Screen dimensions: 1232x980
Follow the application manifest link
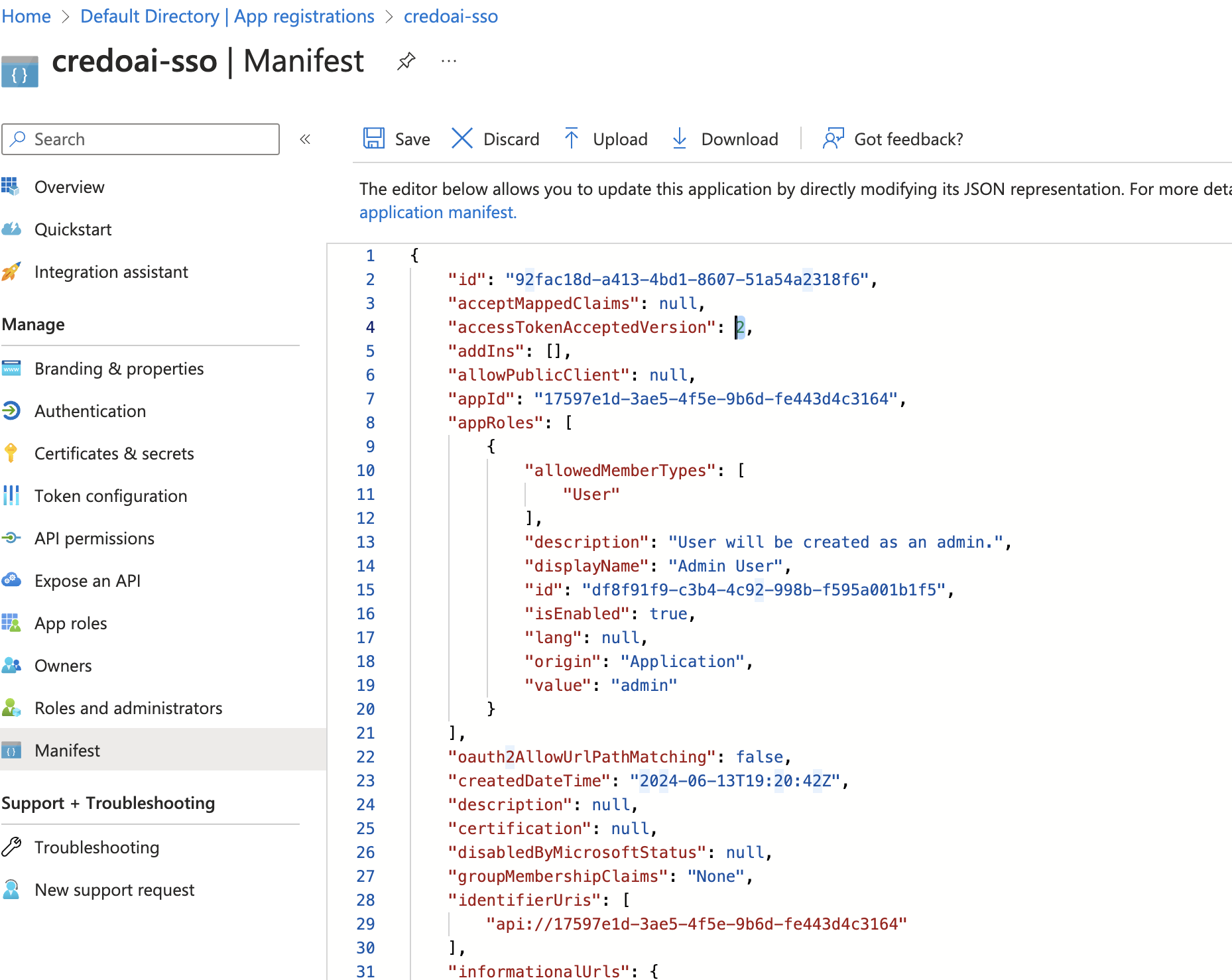[x=438, y=212]
